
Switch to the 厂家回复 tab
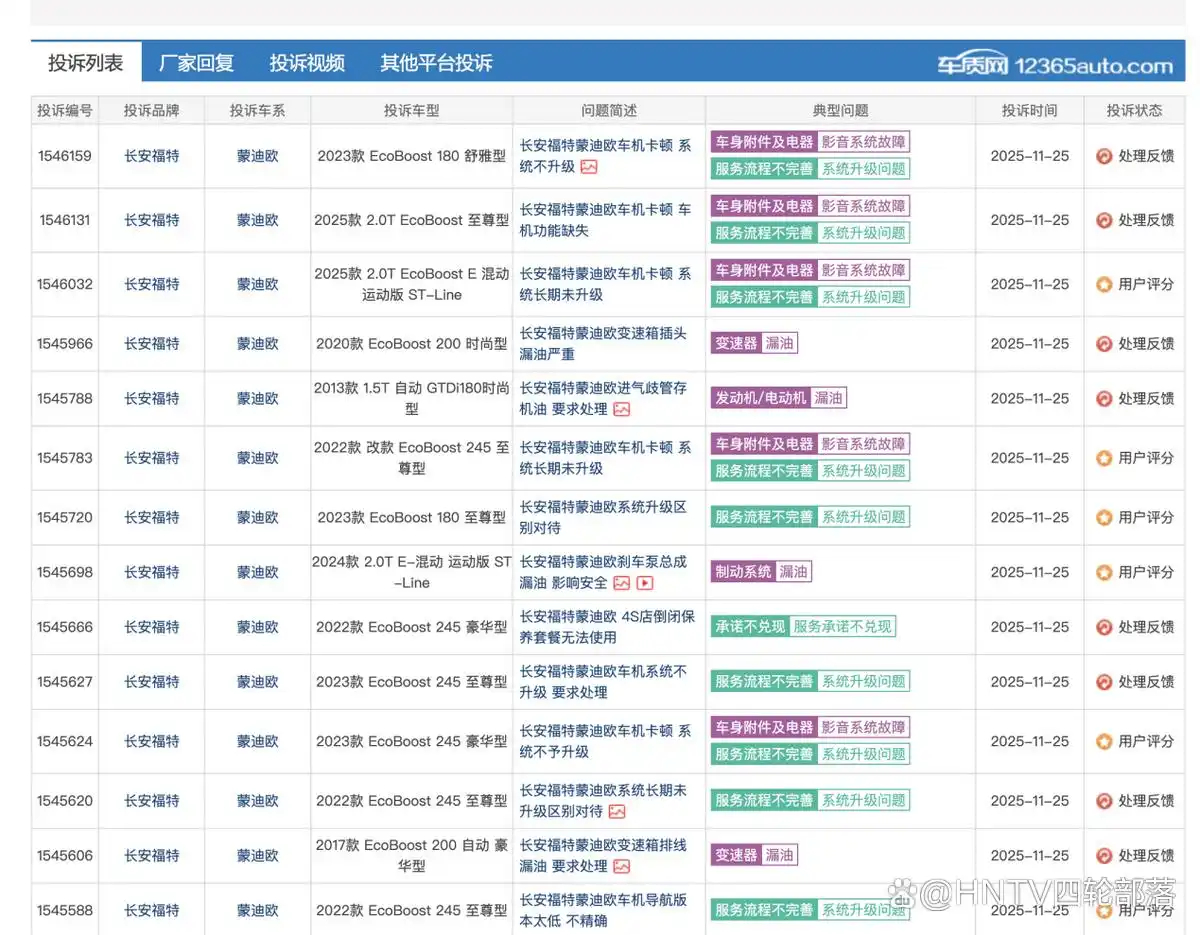(196, 63)
